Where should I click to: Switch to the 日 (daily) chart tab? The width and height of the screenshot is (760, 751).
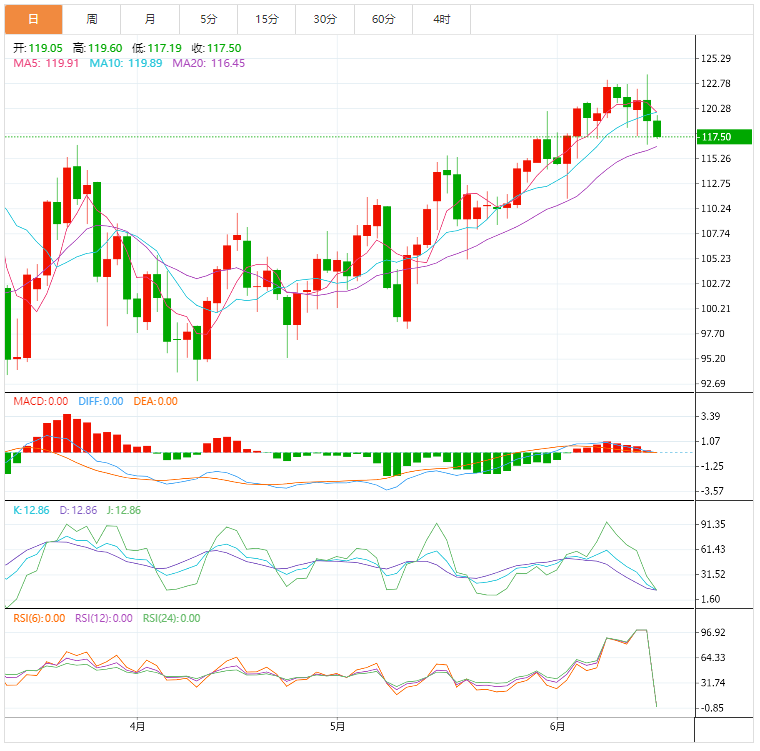pos(33,19)
